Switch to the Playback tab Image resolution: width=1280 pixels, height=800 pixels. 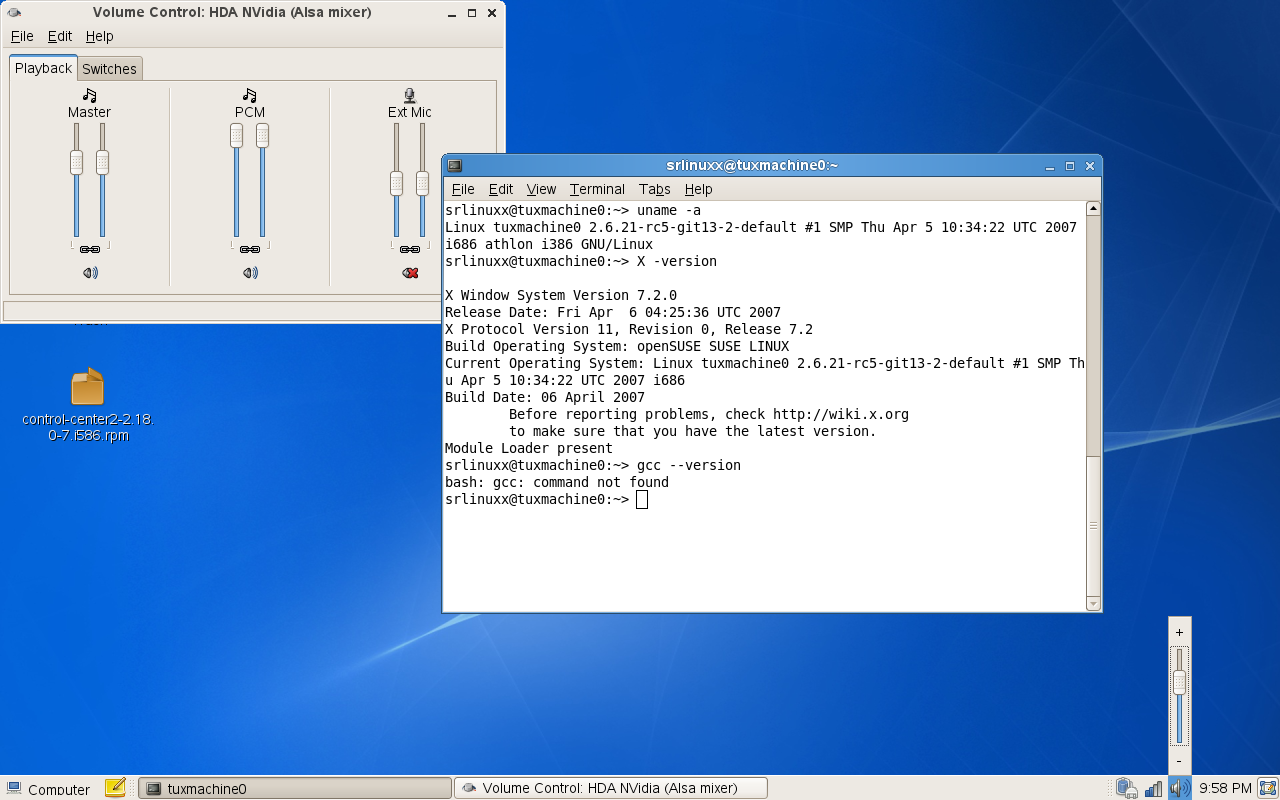click(x=43, y=68)
